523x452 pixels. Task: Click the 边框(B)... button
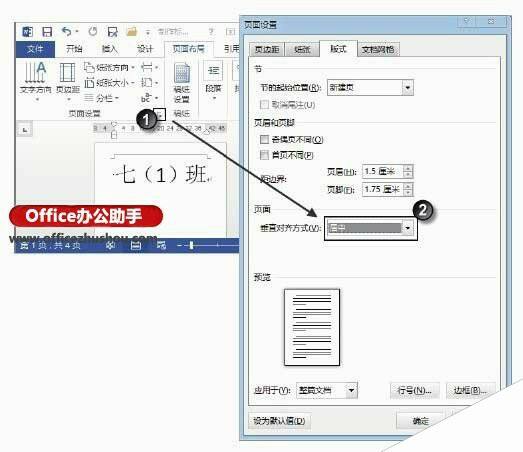click(x=470, y=390)
